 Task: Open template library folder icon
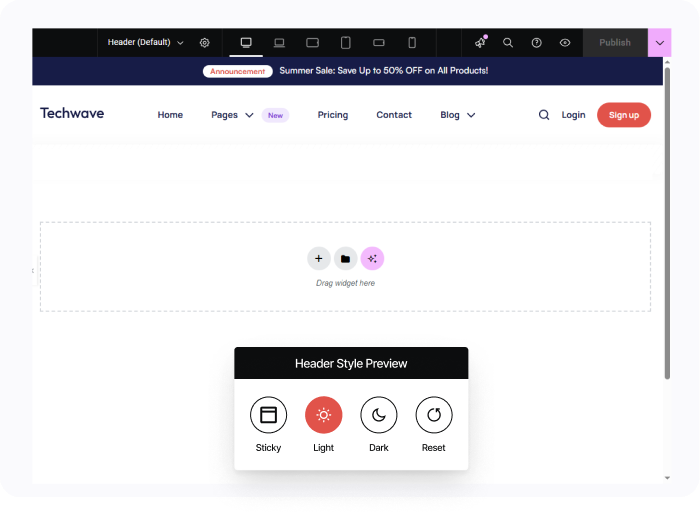click(x=345, y=259)
